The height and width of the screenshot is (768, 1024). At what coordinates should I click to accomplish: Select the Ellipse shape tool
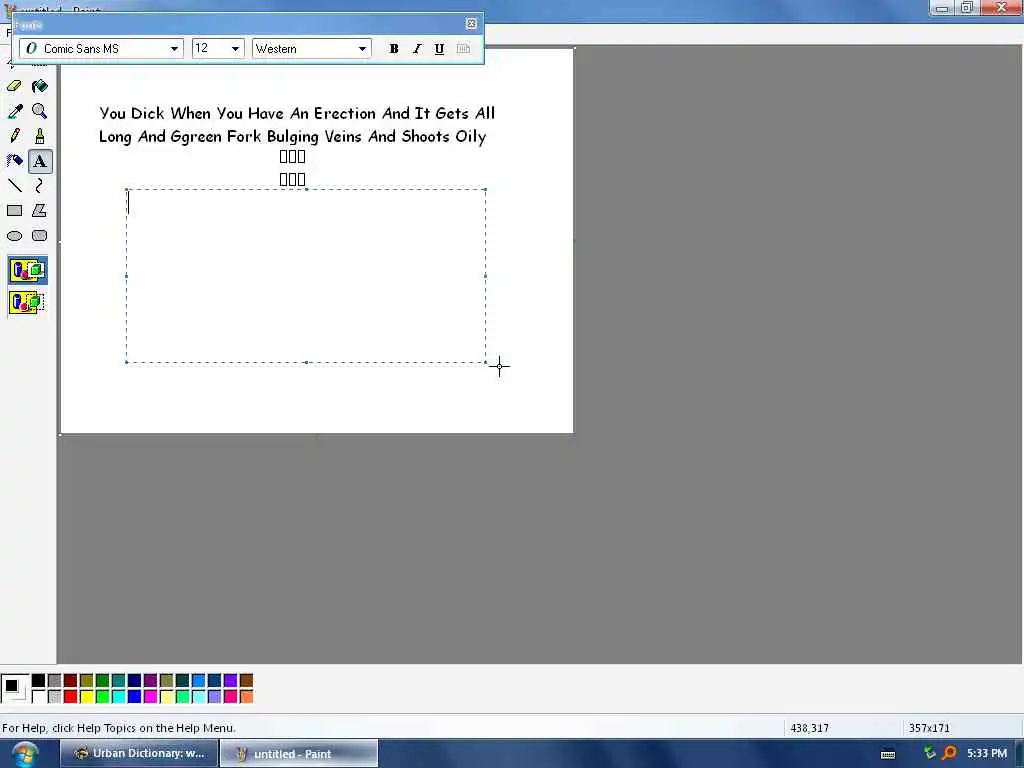[x=14, y=236]
